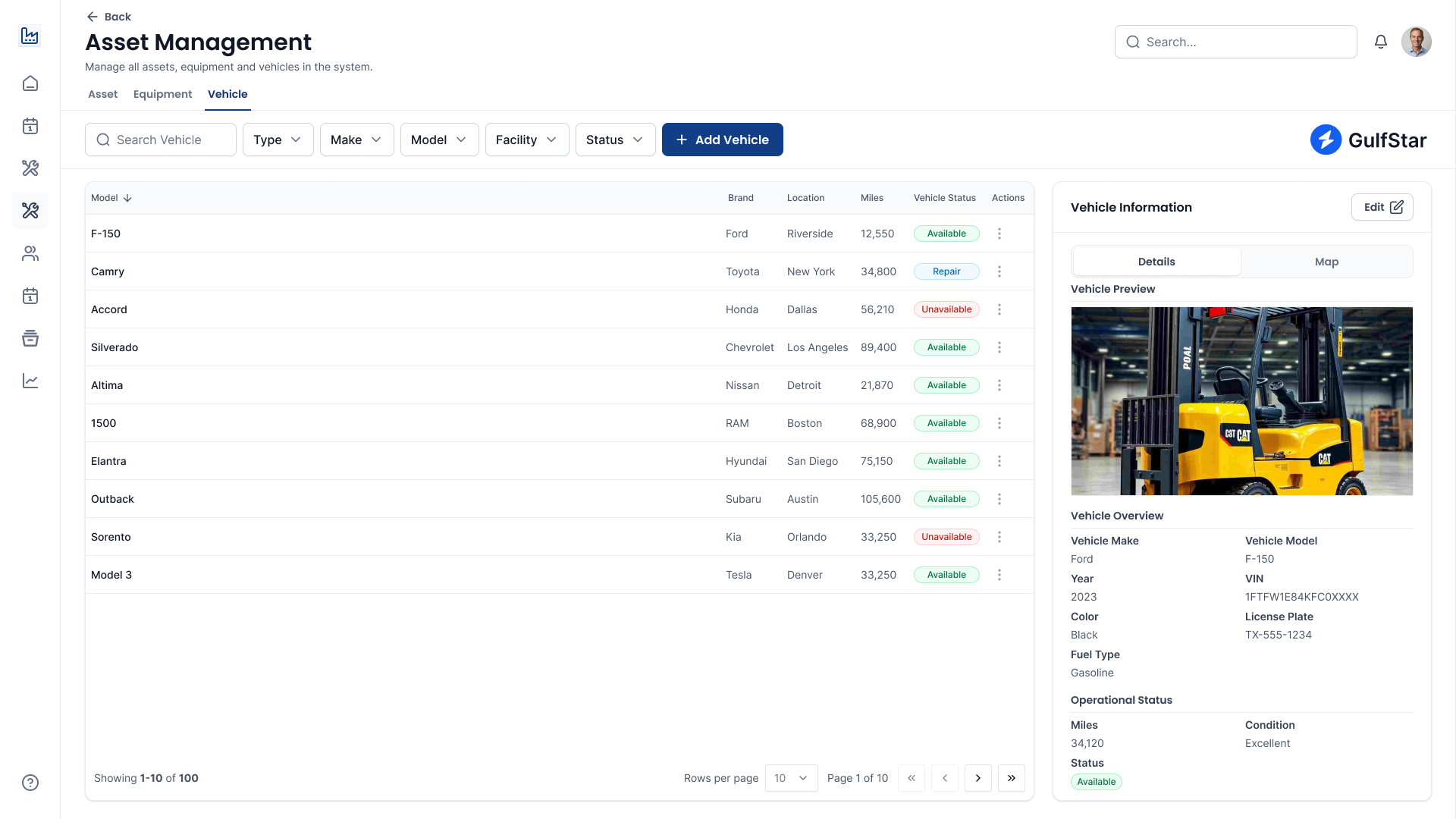Click the notification bell icon
This screenshot has width=1456, height=819.
pos(1381,42)
